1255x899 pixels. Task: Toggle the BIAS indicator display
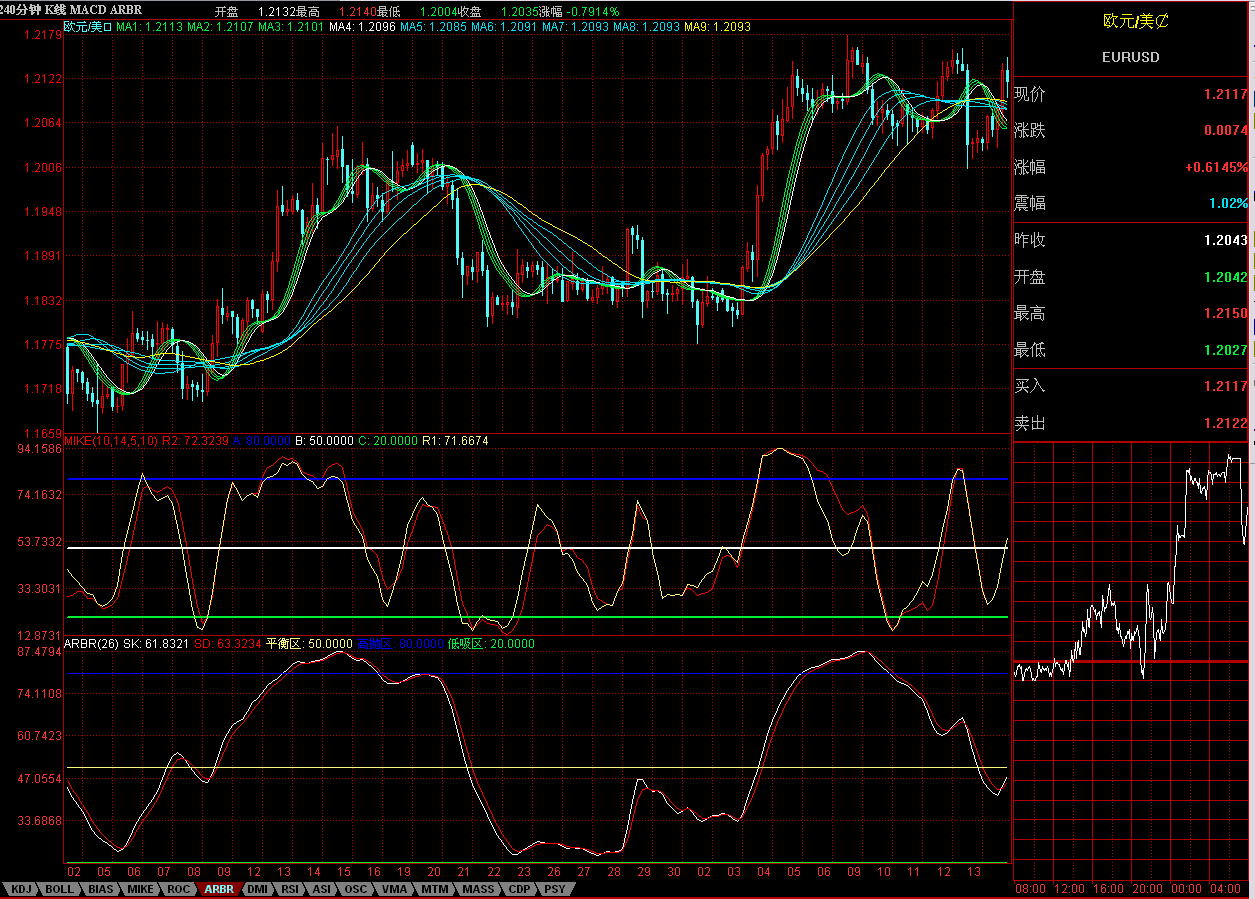pyautogui.click(x=102, y=888)
